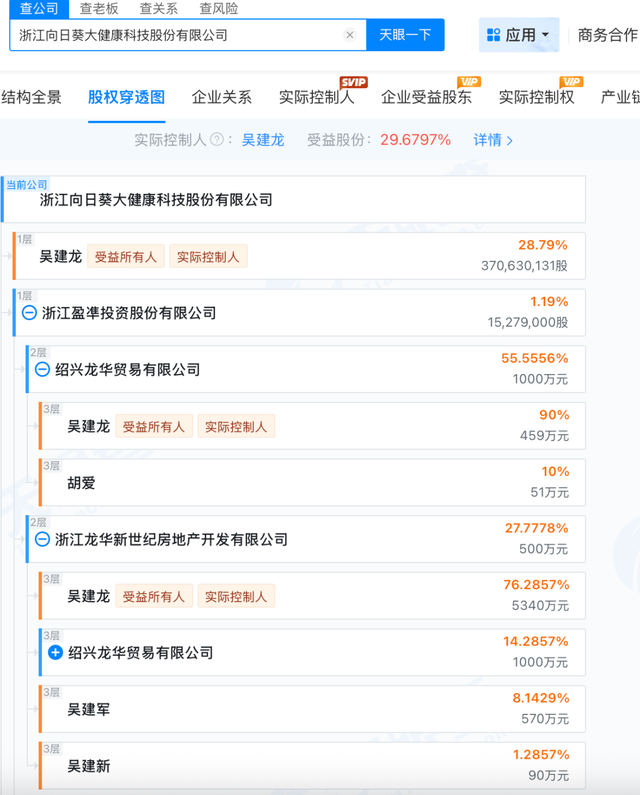The image size is (640, 795).
Task: Collapse the 浙江盈準投资股份有限公司 node
Action: coord(29,313)
